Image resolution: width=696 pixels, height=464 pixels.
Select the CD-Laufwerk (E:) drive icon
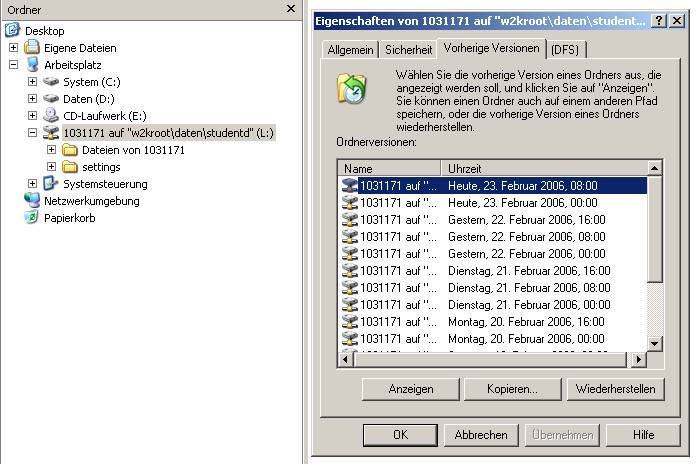pos(51,116)
